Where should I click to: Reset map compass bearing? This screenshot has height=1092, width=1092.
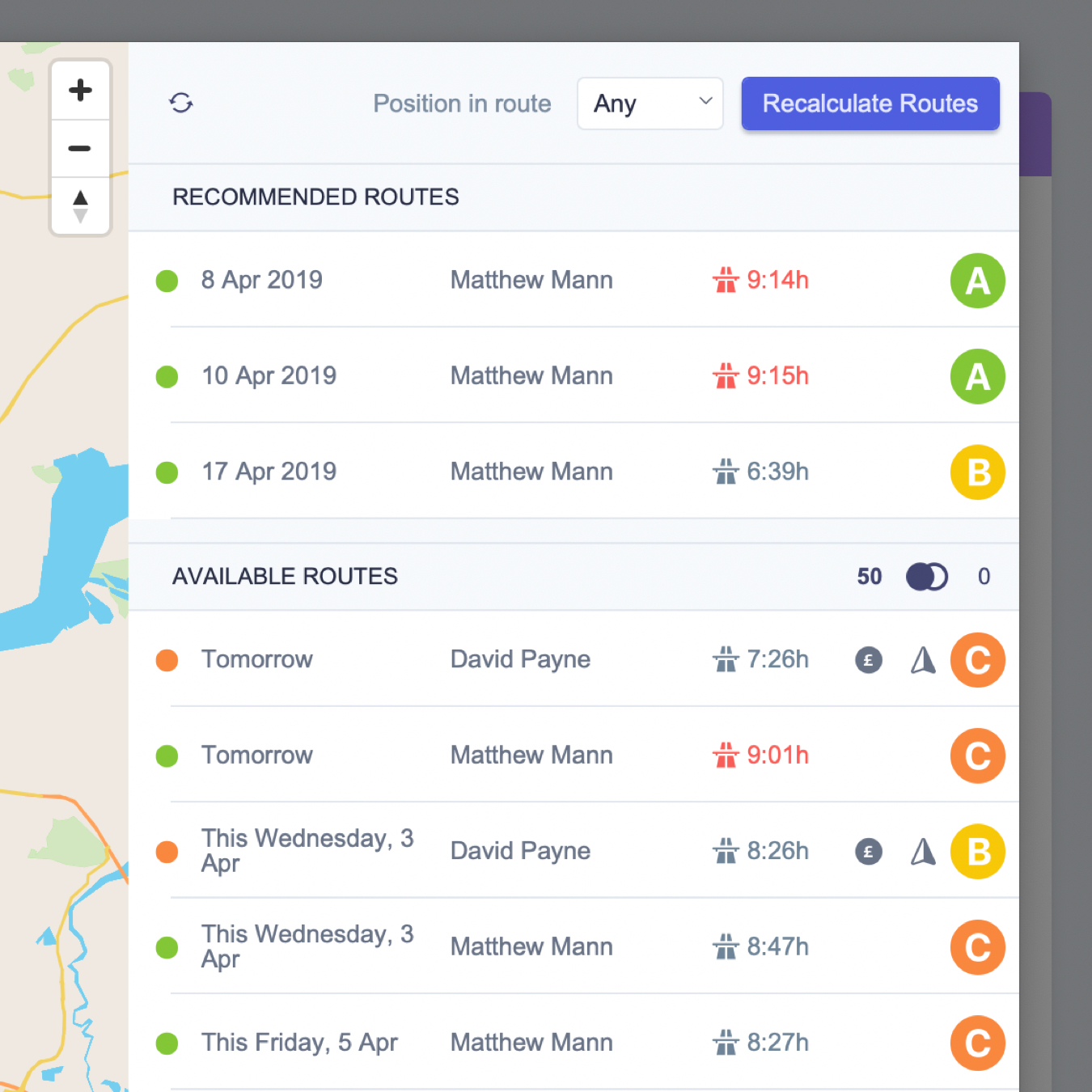click(80, 206)
